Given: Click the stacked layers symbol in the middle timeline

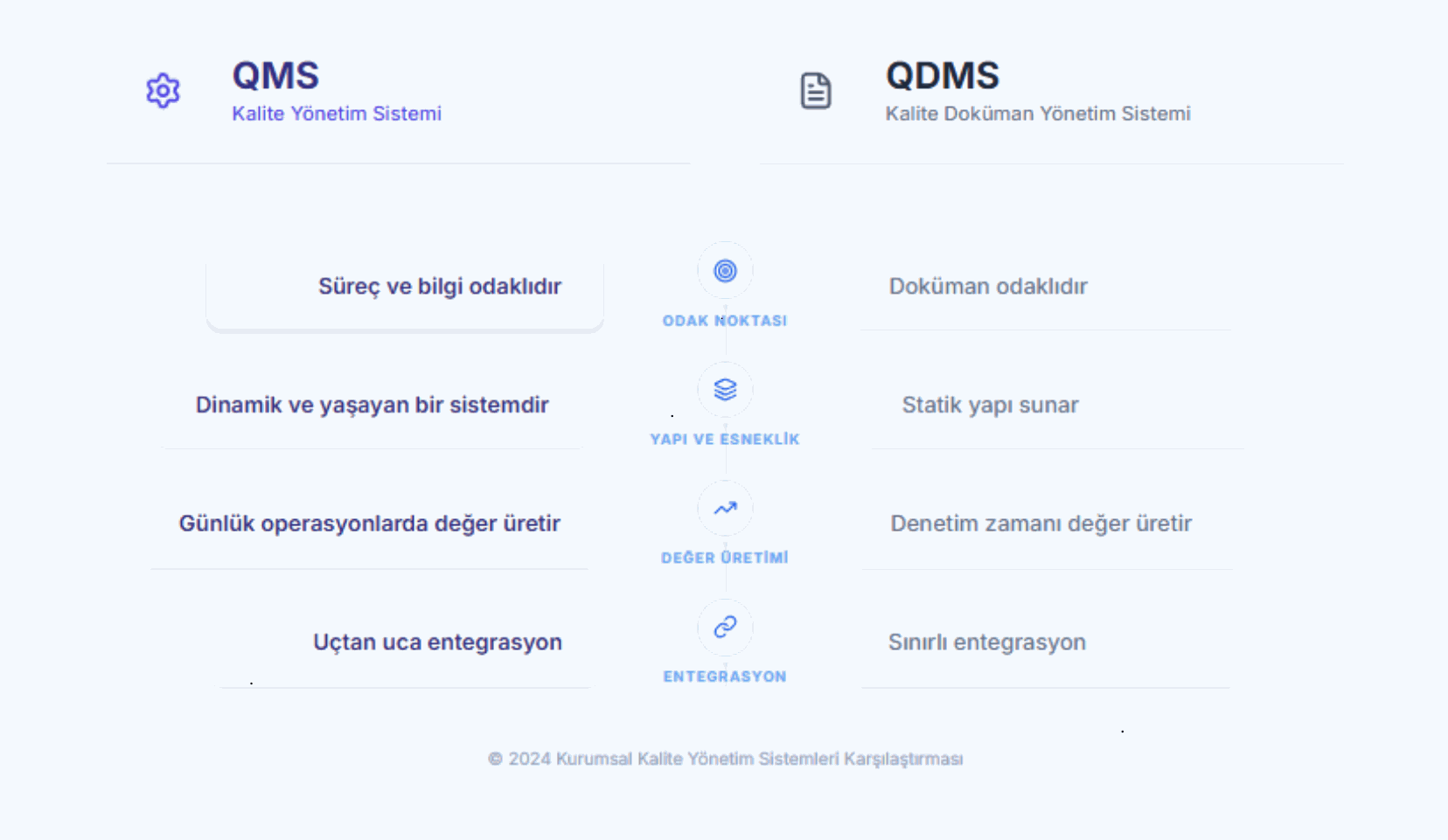Looking at the screenshot, I should [x=725, y=390].
